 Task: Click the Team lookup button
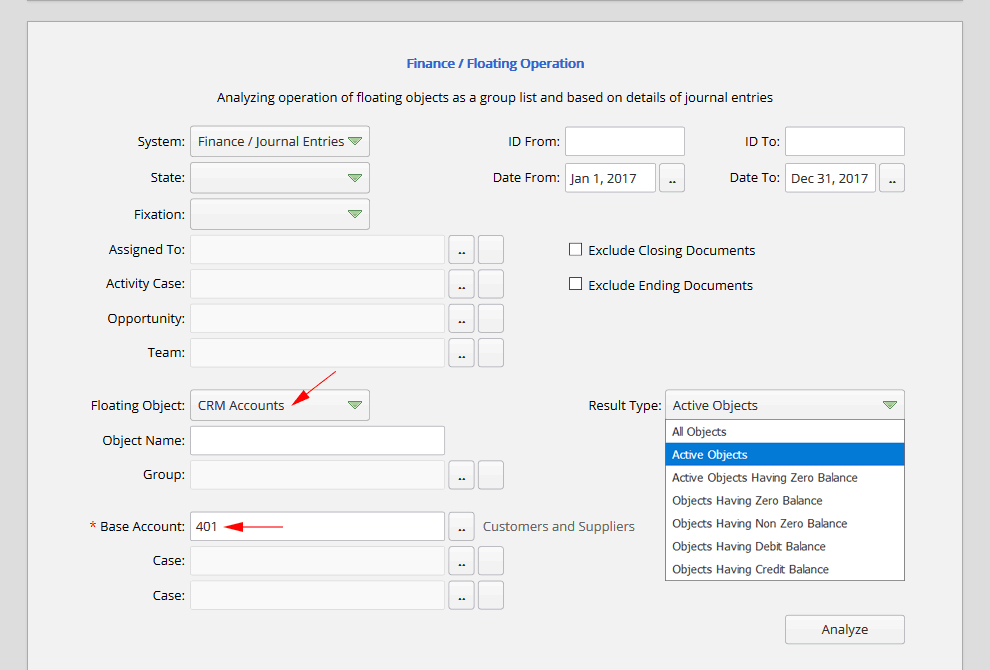click(461, 353)
